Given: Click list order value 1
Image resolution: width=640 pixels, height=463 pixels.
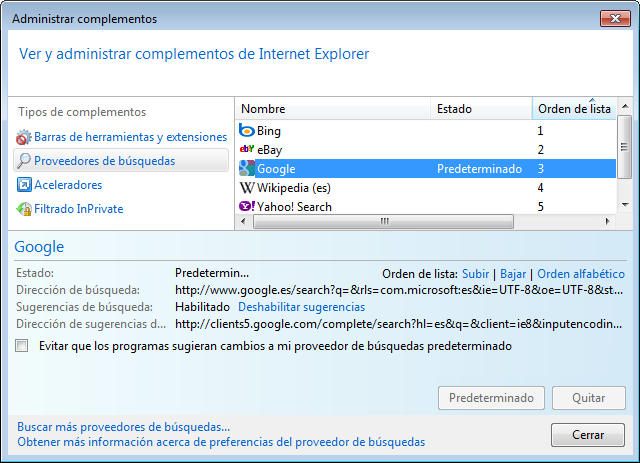Looking at the screenshot, I should [540, 131].
